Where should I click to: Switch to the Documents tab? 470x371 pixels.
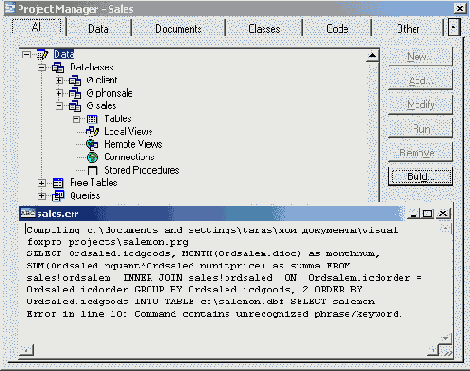[x=178, y=29]
